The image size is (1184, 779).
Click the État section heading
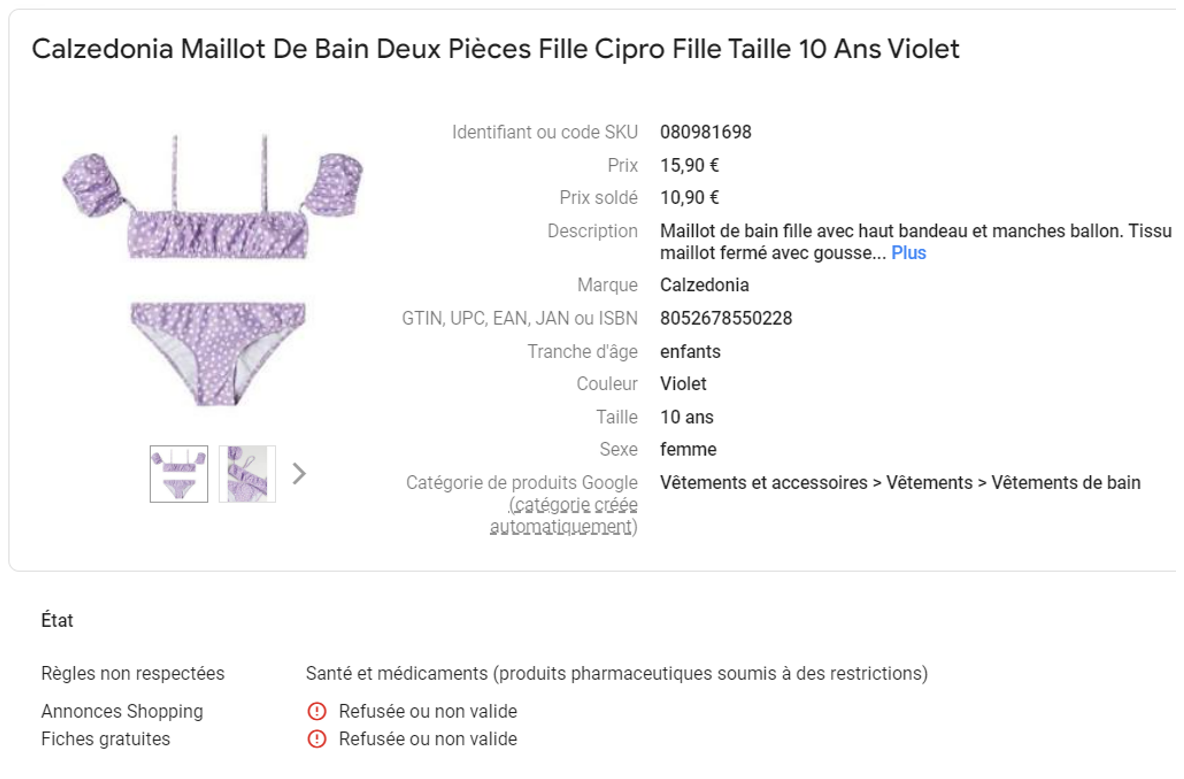coord(57,620)
